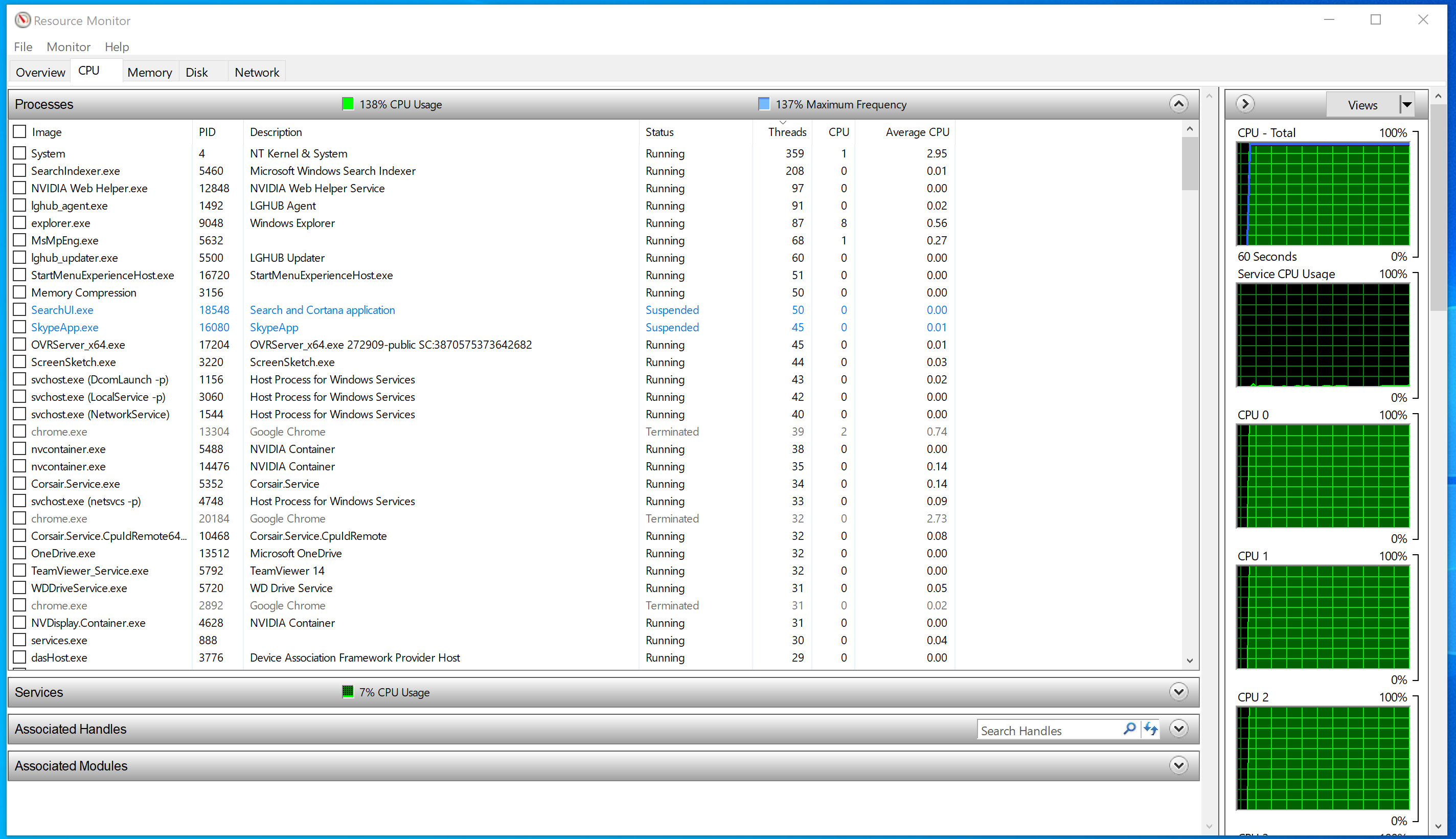Check the SearchIndexer.exe checkbox
Image resolution: width=1456 pixels, height=839 pixels.
click(19, 171)
